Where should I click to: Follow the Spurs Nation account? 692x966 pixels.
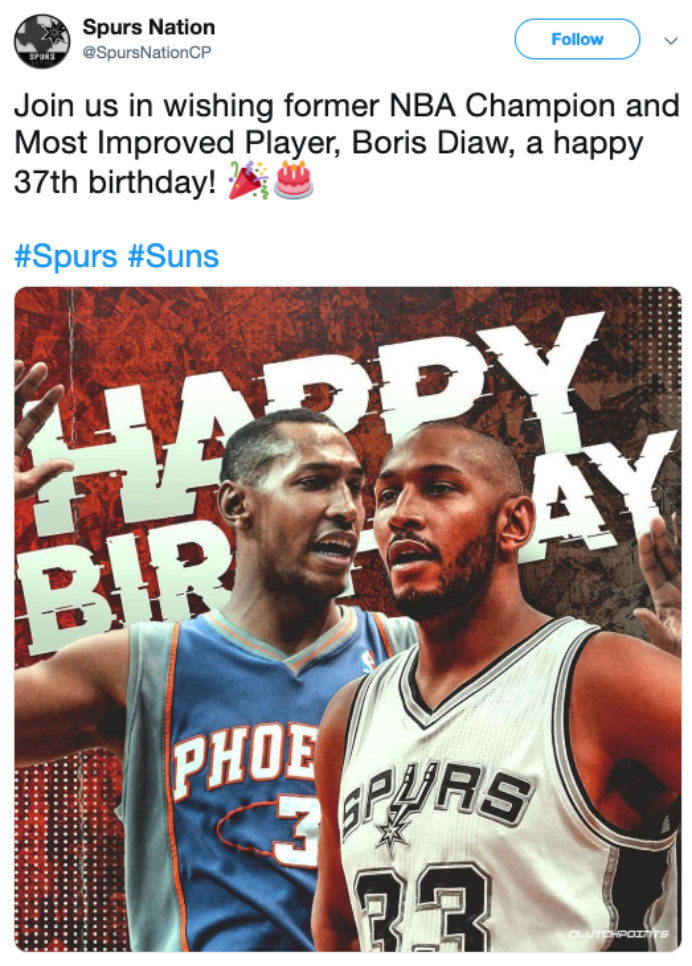click(577, 39)
